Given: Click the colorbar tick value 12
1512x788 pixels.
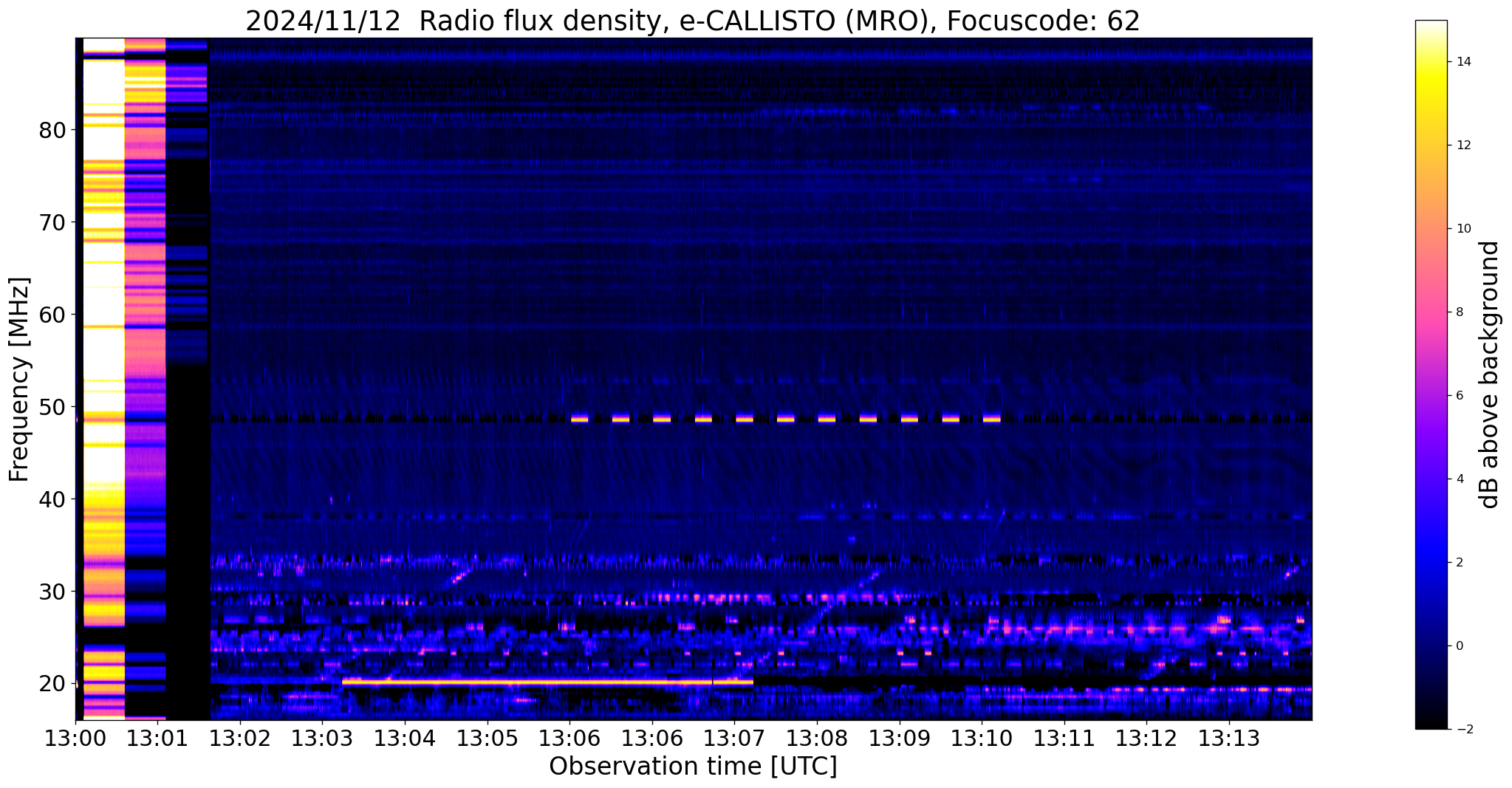Looking at the screenshot, I should pos(1463,145).
